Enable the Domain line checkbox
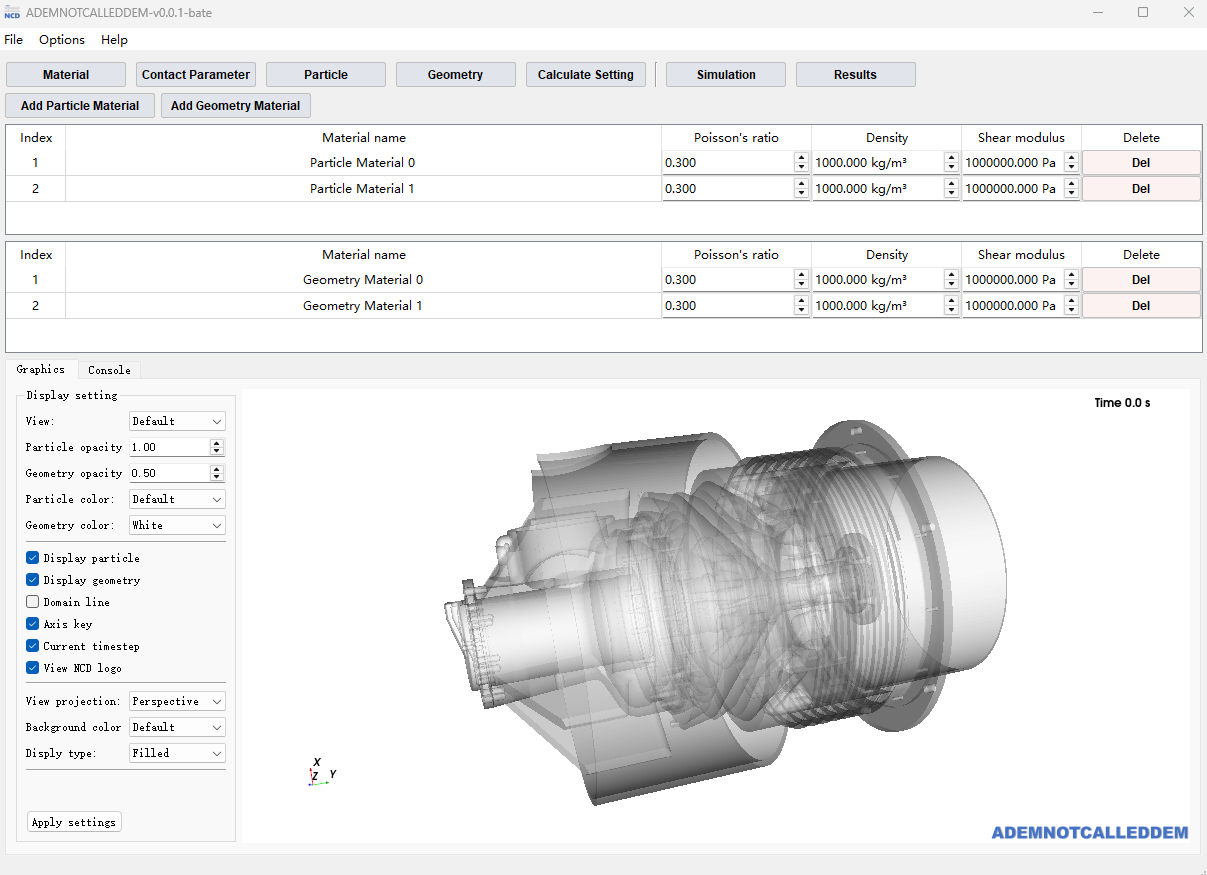This screenshot has width=1207, height=875. click(x=30, y=601)
